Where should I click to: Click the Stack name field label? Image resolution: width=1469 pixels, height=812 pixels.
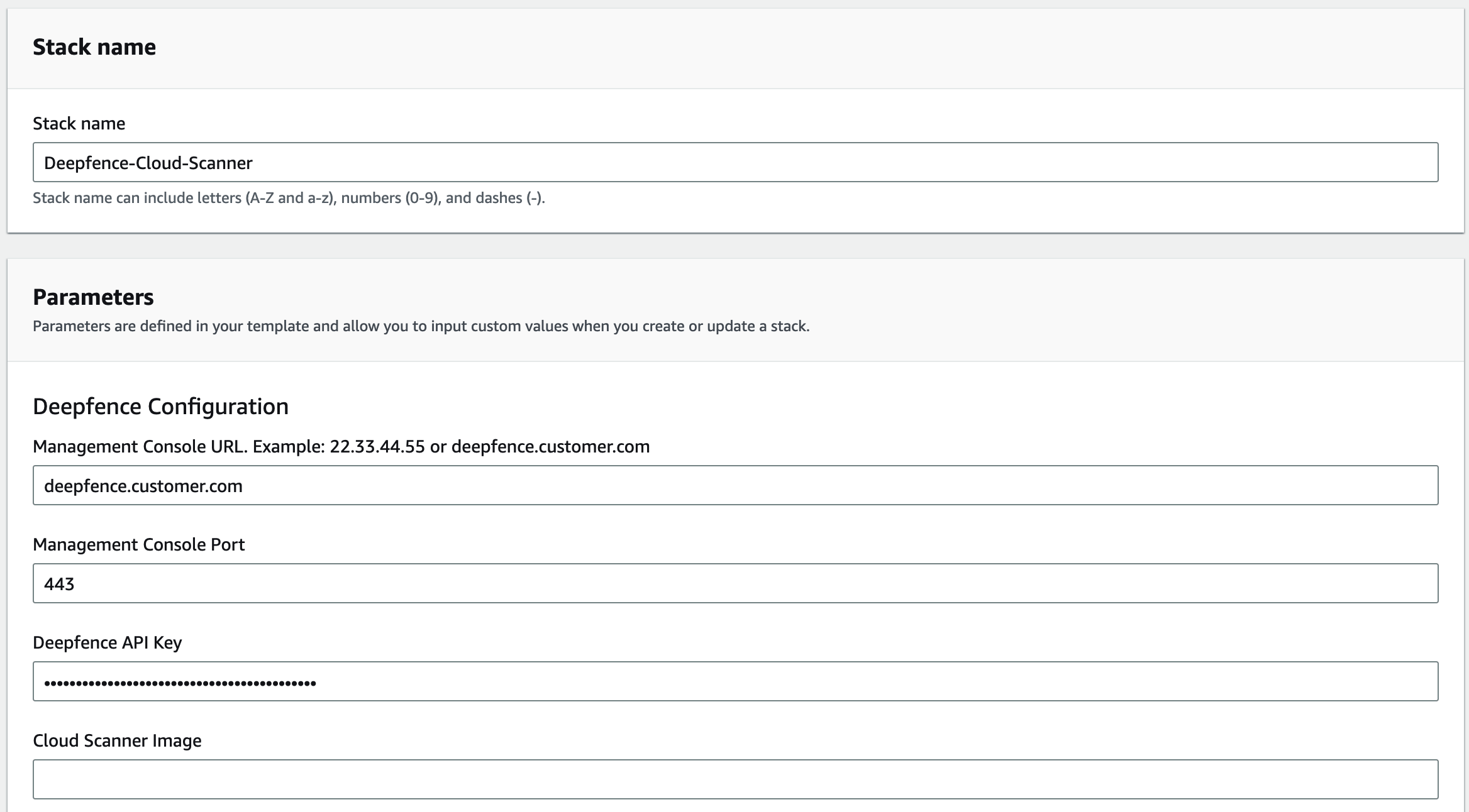(79, 123)
